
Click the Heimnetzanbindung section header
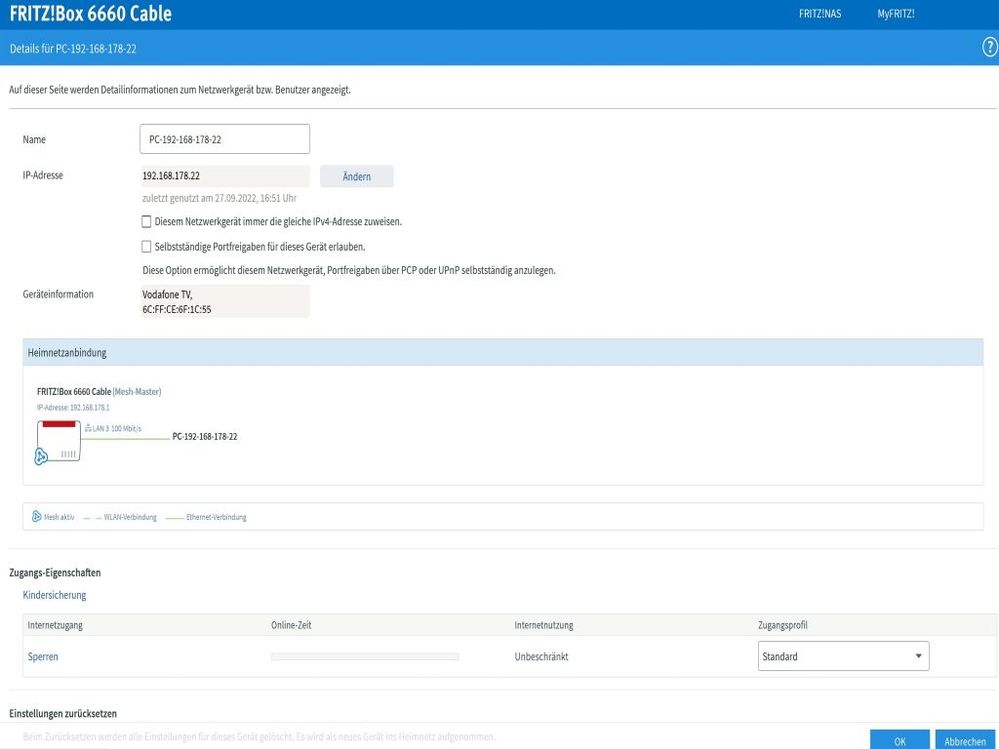pos(503,352)
